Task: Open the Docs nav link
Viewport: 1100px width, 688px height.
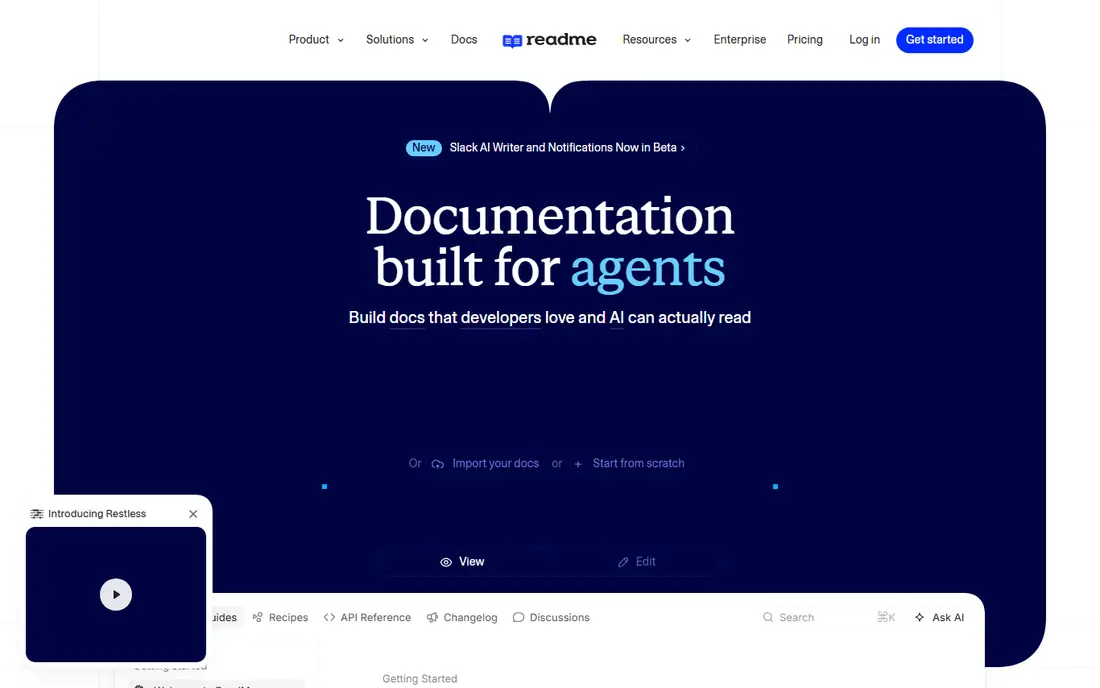Action: tap(464, 40)
